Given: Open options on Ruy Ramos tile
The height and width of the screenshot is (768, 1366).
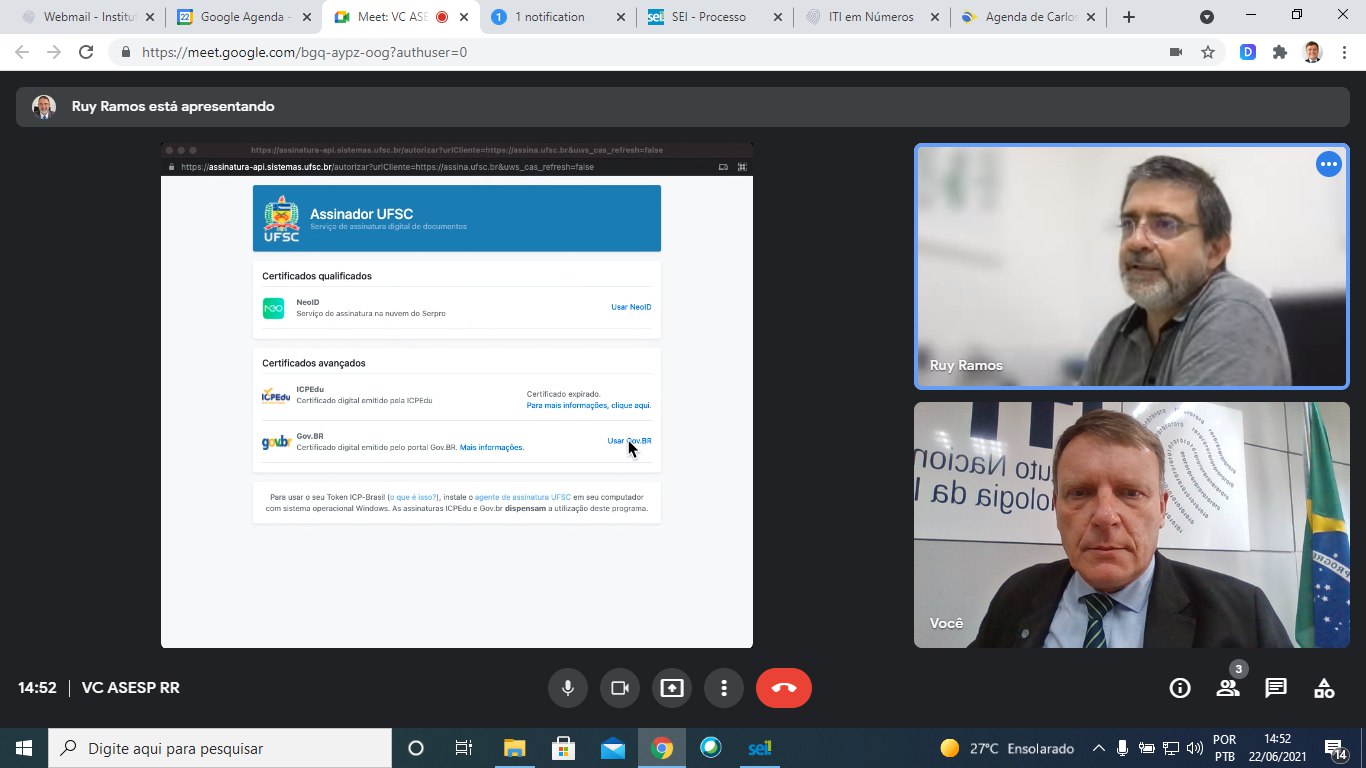Looking at the screenshot, I should pyautogui.click(x=1328, y=165).
